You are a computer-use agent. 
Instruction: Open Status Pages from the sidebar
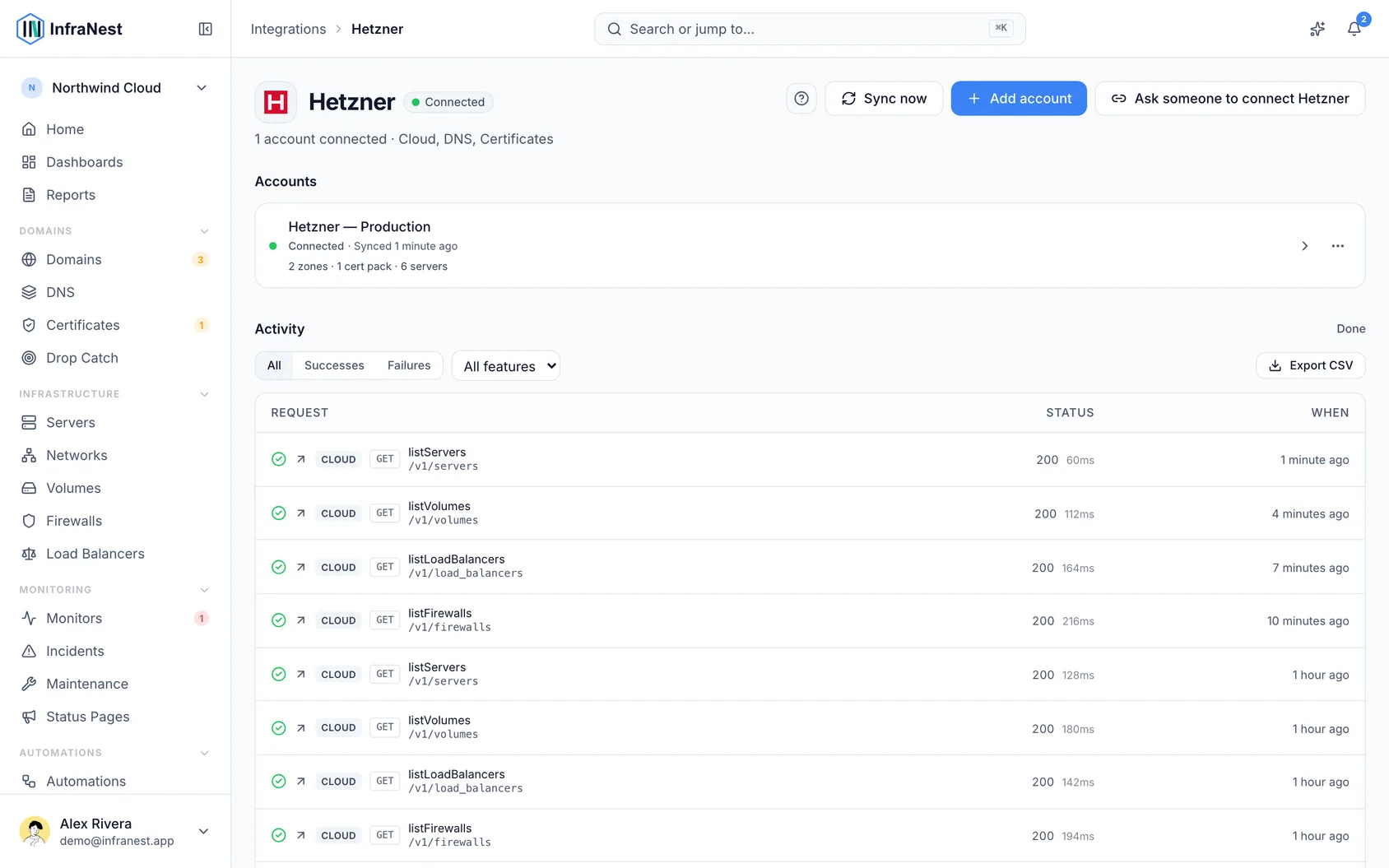[115, 717]
